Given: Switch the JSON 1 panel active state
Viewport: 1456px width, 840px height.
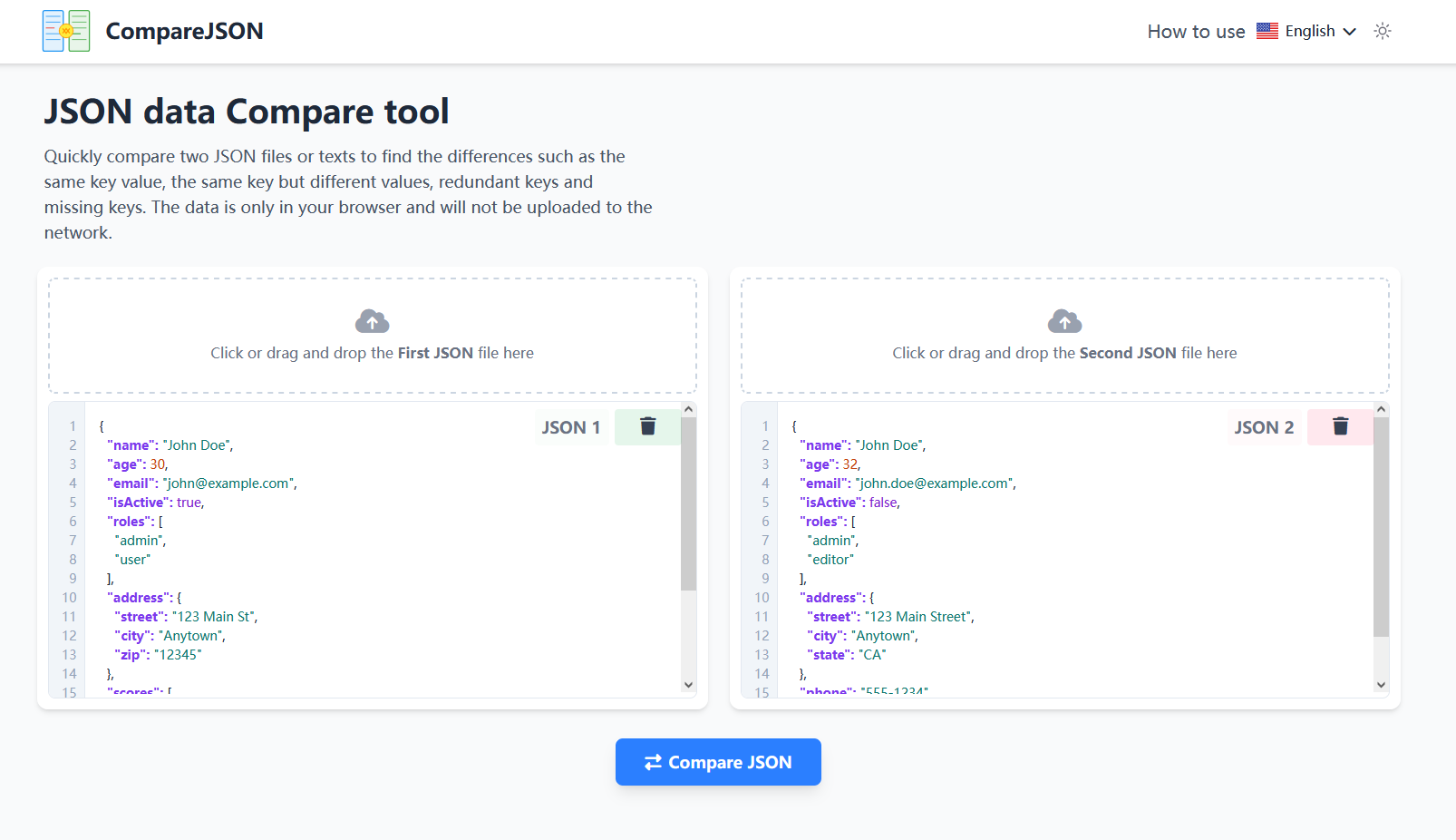Looking at the screenshot, I should (x=571, y=426).
